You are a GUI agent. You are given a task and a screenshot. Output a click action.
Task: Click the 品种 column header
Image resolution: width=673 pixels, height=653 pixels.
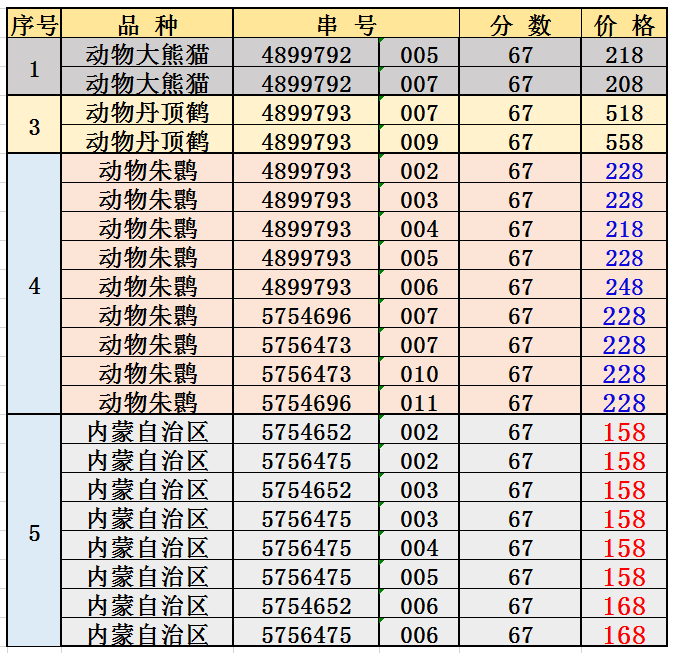tap(147, 25)
